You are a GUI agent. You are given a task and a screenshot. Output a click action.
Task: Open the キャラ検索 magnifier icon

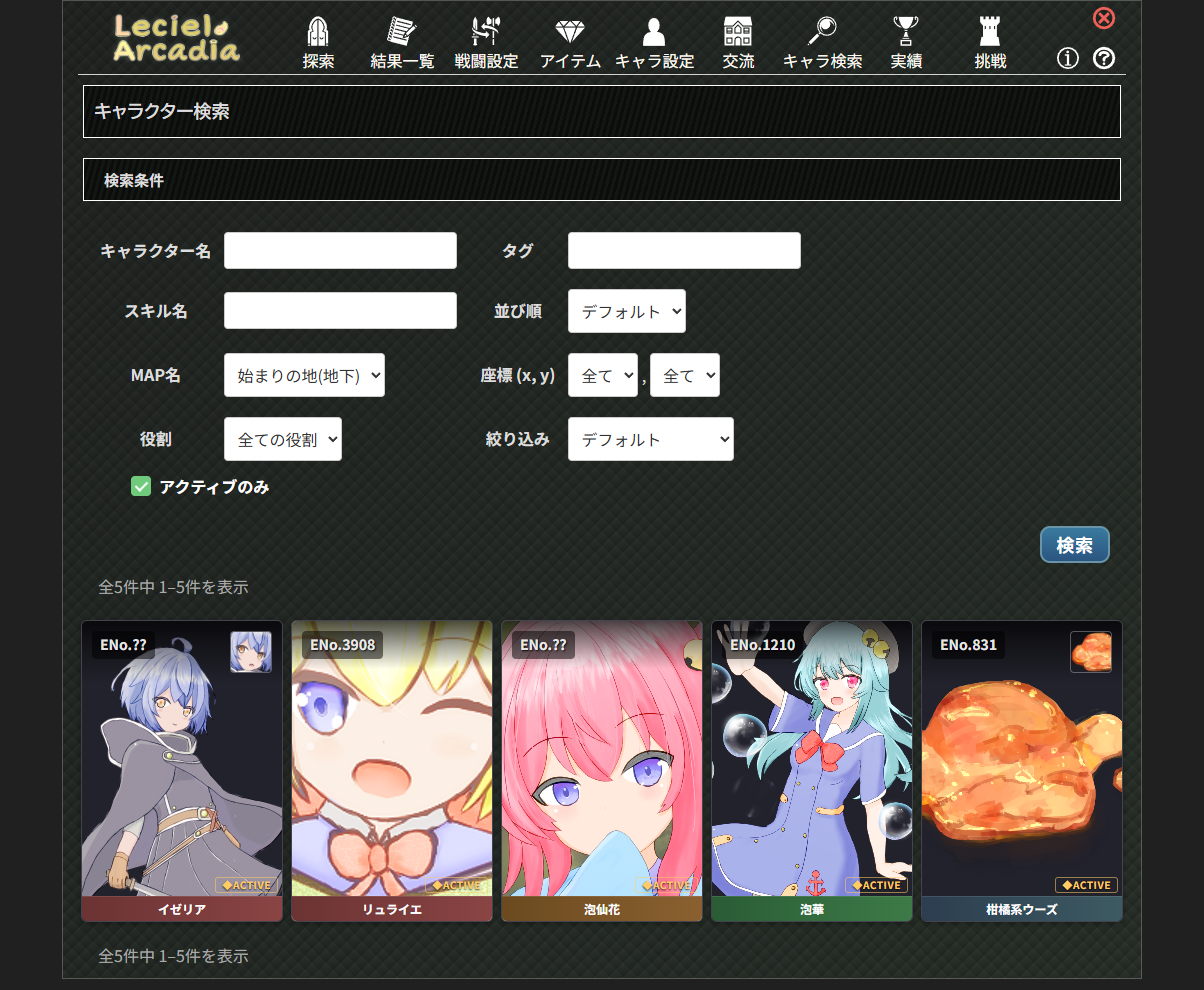coord(822,33)
